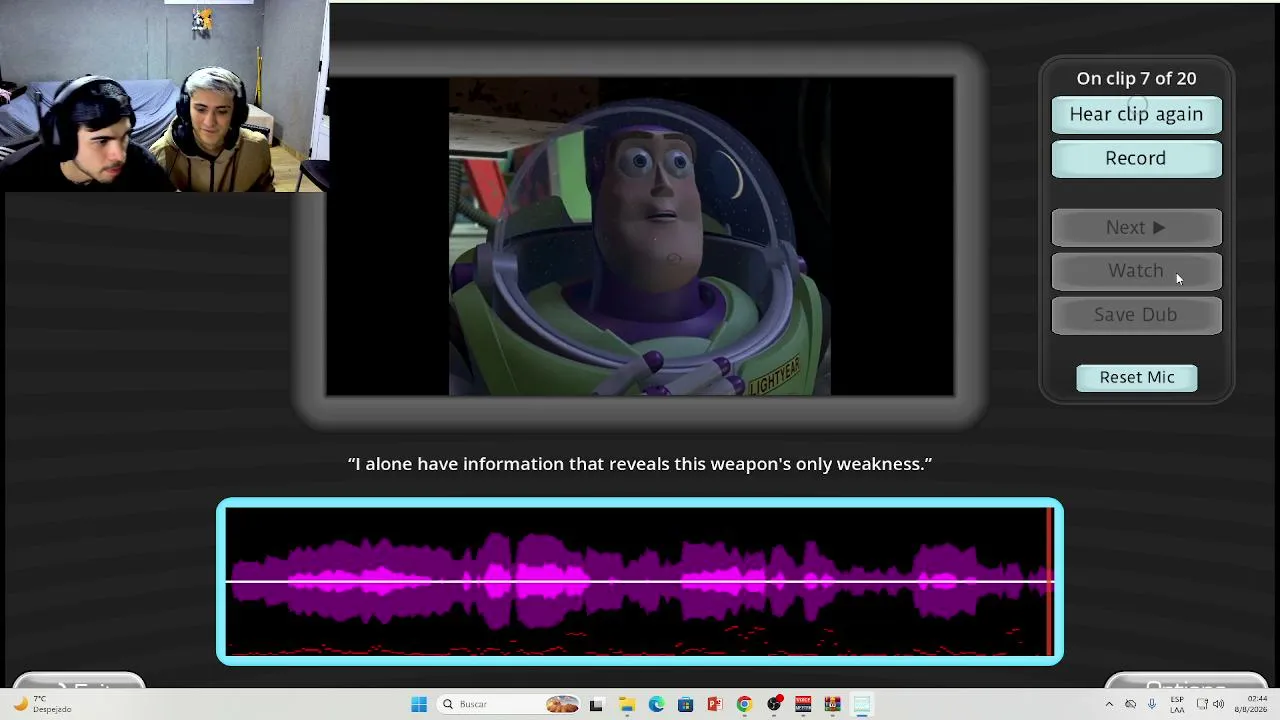Open File Explorer from the taskbar
Viewport: 1280px width, 720px height.
click(x=627, y=704)
